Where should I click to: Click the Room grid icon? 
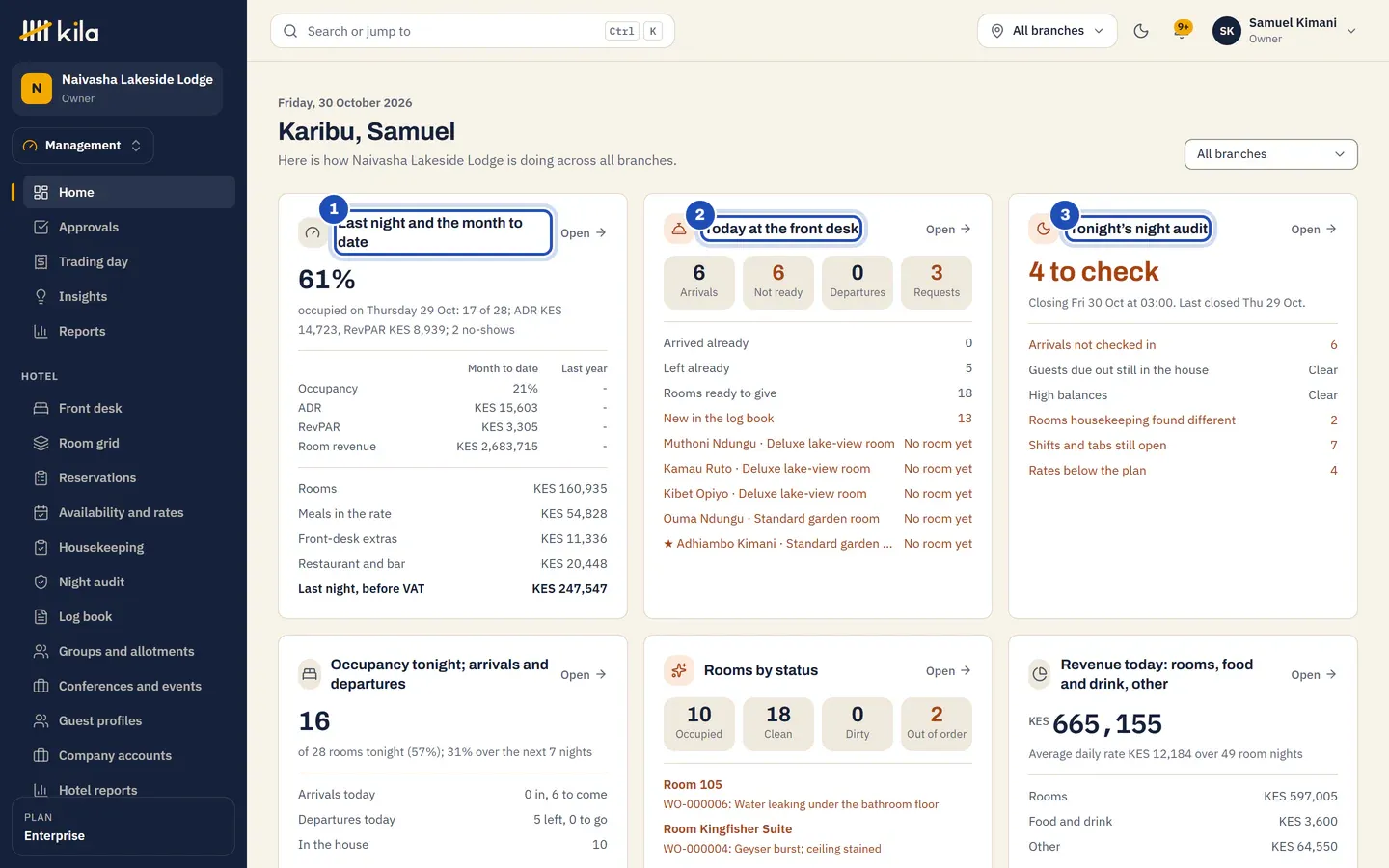(x=41, y=444)
